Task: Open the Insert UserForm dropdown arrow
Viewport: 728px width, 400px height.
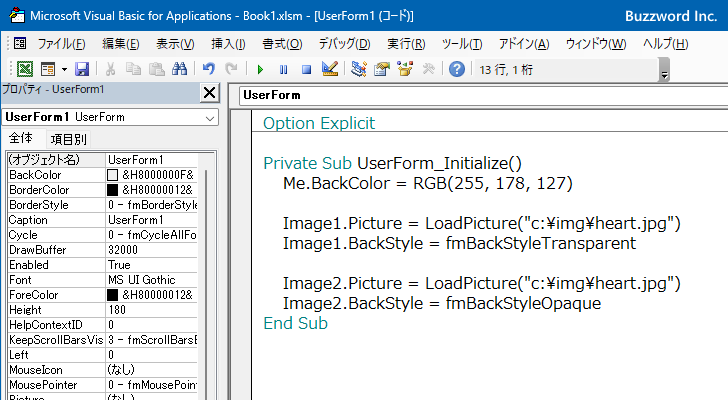Action: pyautogui.click(x=64, y=70)
